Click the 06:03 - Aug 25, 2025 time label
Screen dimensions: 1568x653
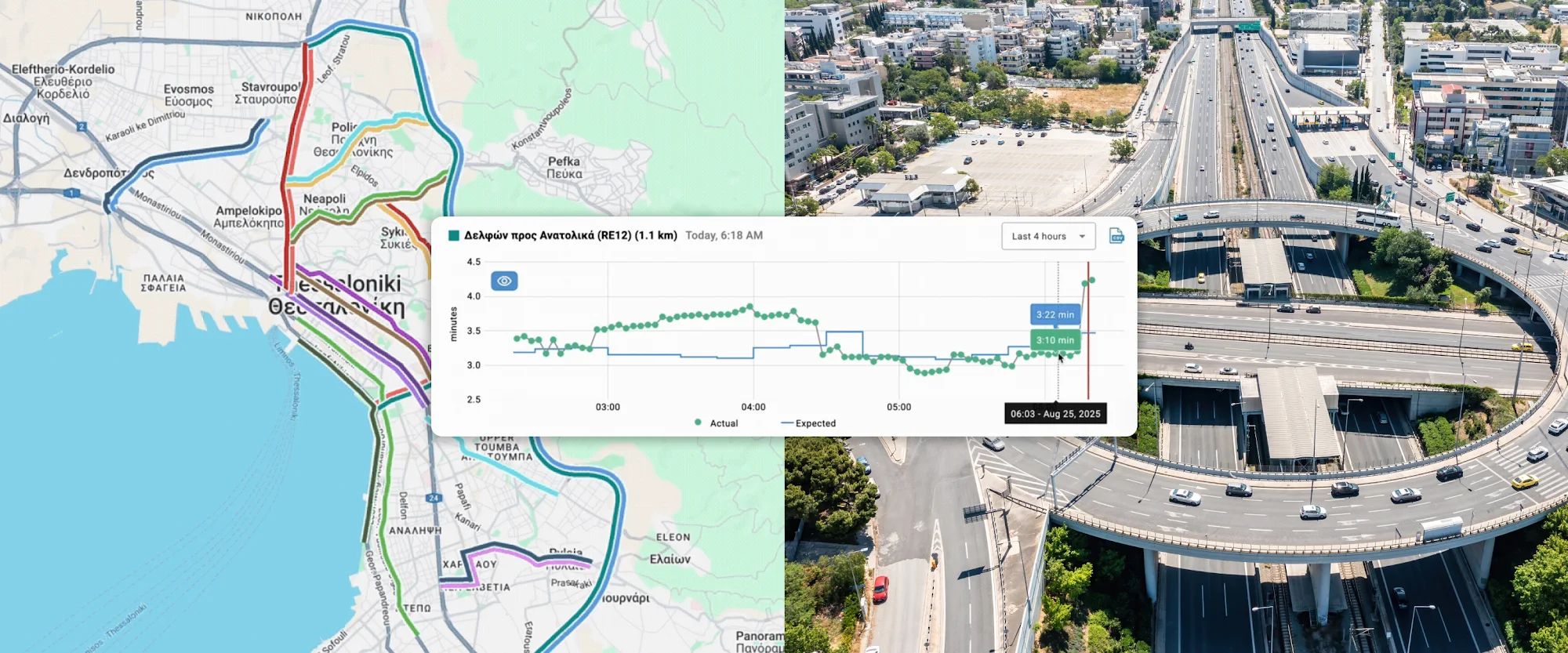[1055, 414]
